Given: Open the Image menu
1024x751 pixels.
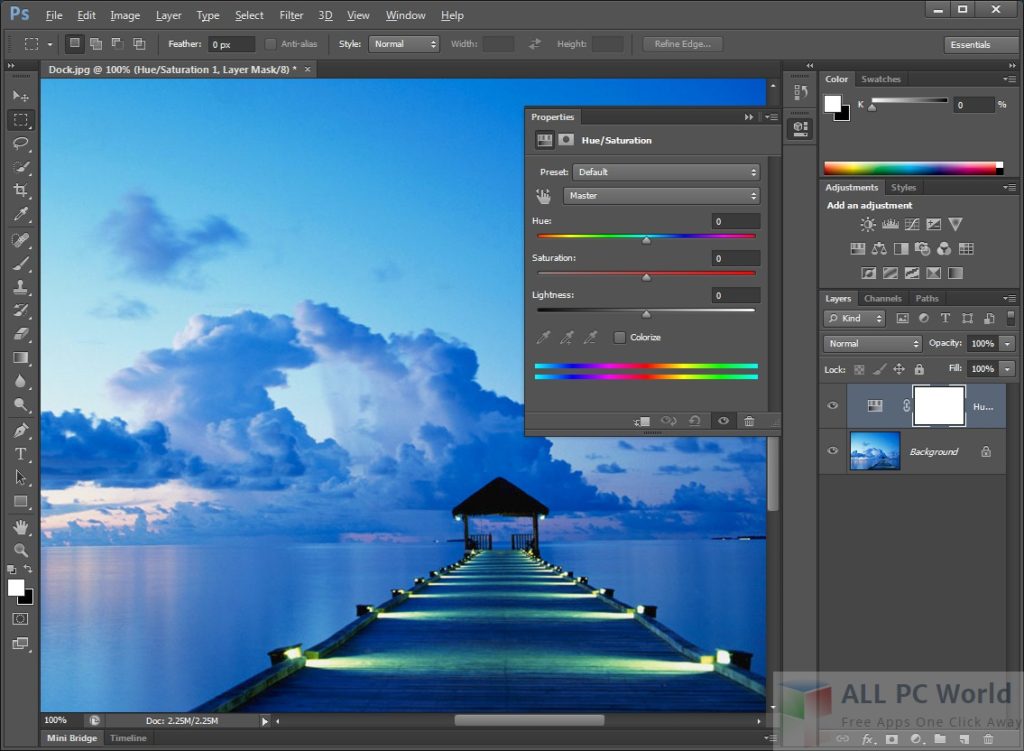Looking at the screenshot, I should pyautogui.click(x=125, y=15).
